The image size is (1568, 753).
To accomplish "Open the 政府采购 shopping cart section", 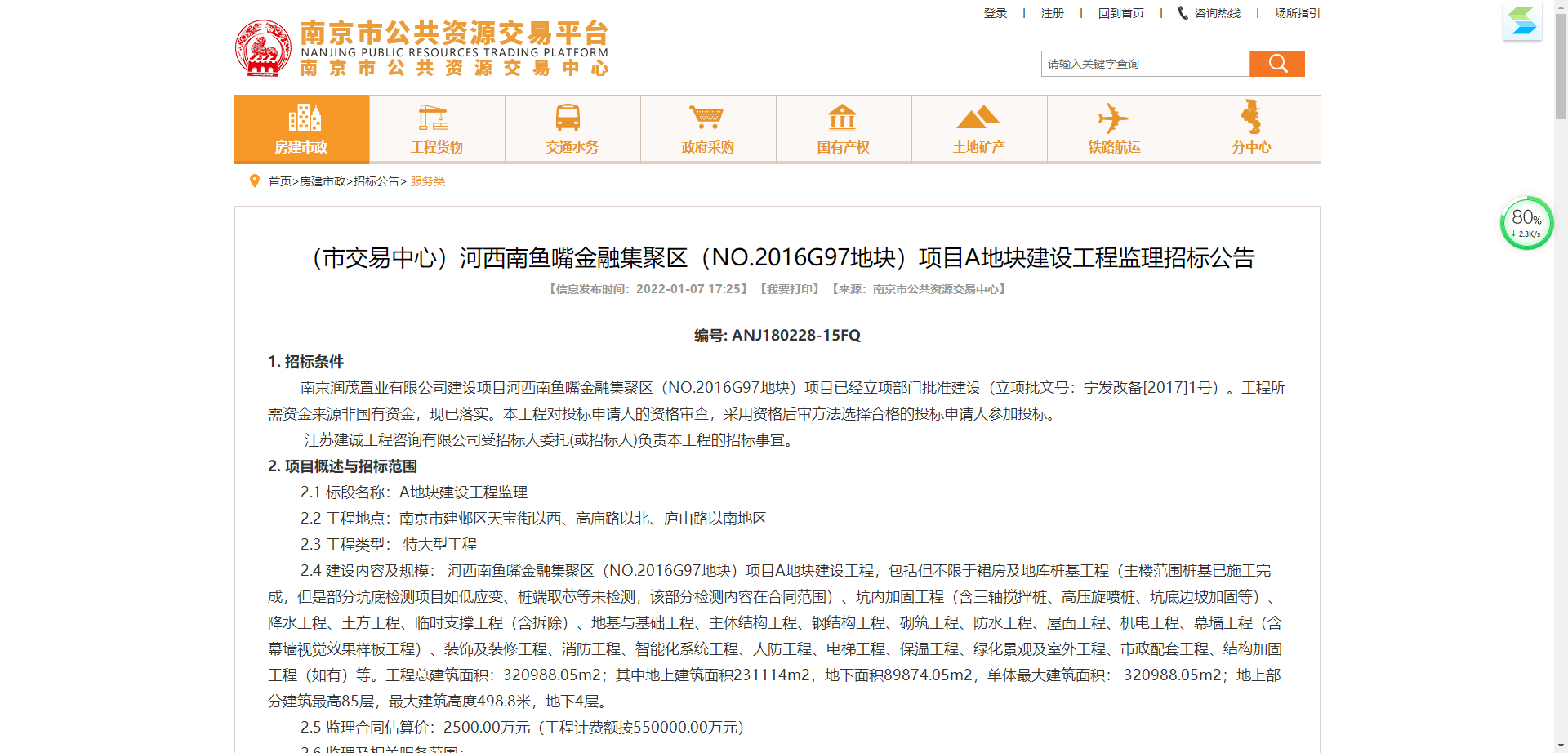I will coord(708,129).
